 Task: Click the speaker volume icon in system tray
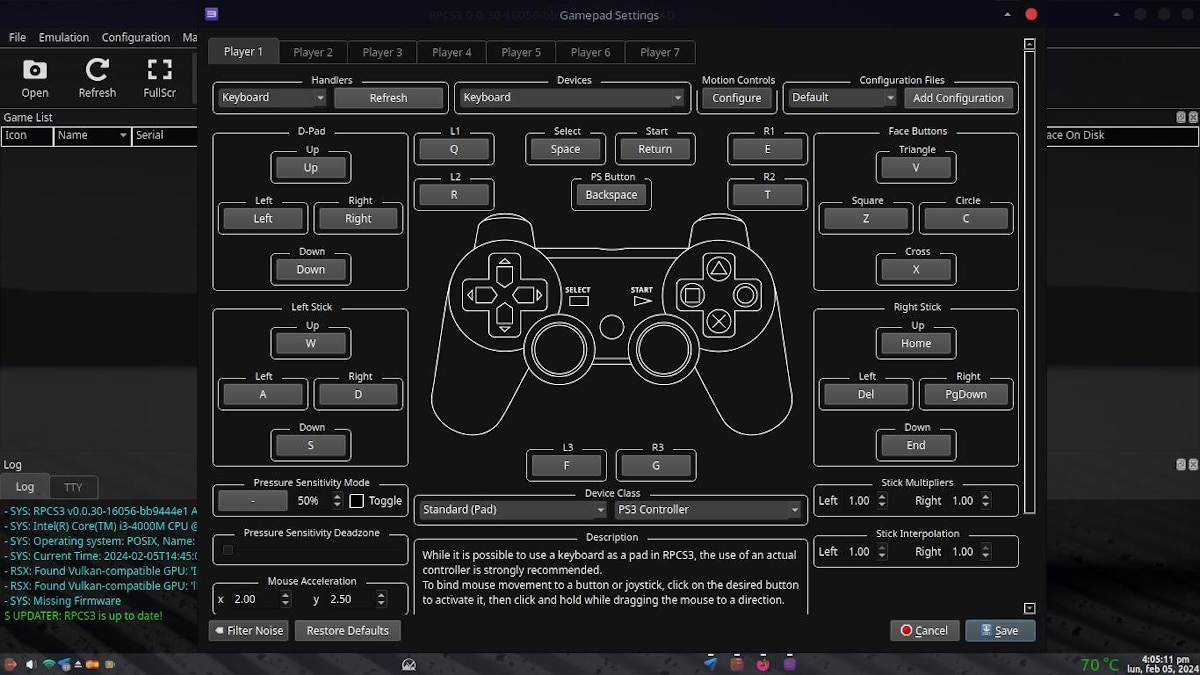(31, 664)
